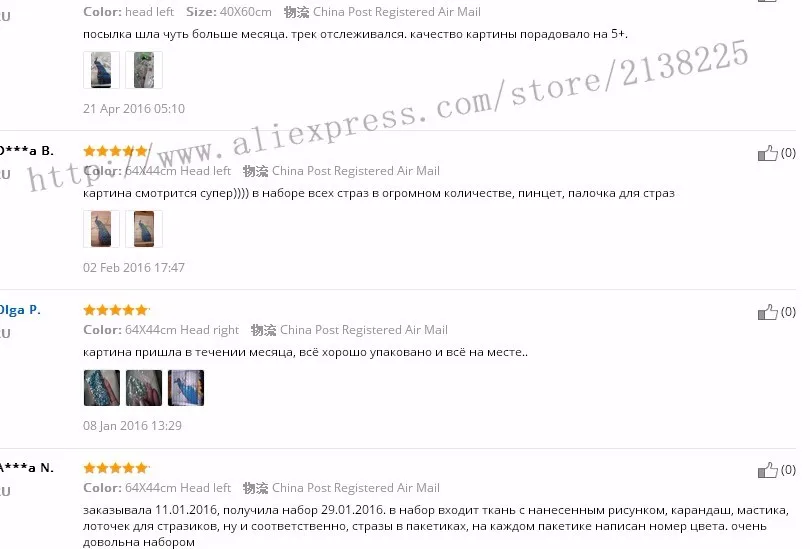Click the 08 Jan 2016 13:29 timestamp
Screen dimensions: 810x549
pos(132,426)
